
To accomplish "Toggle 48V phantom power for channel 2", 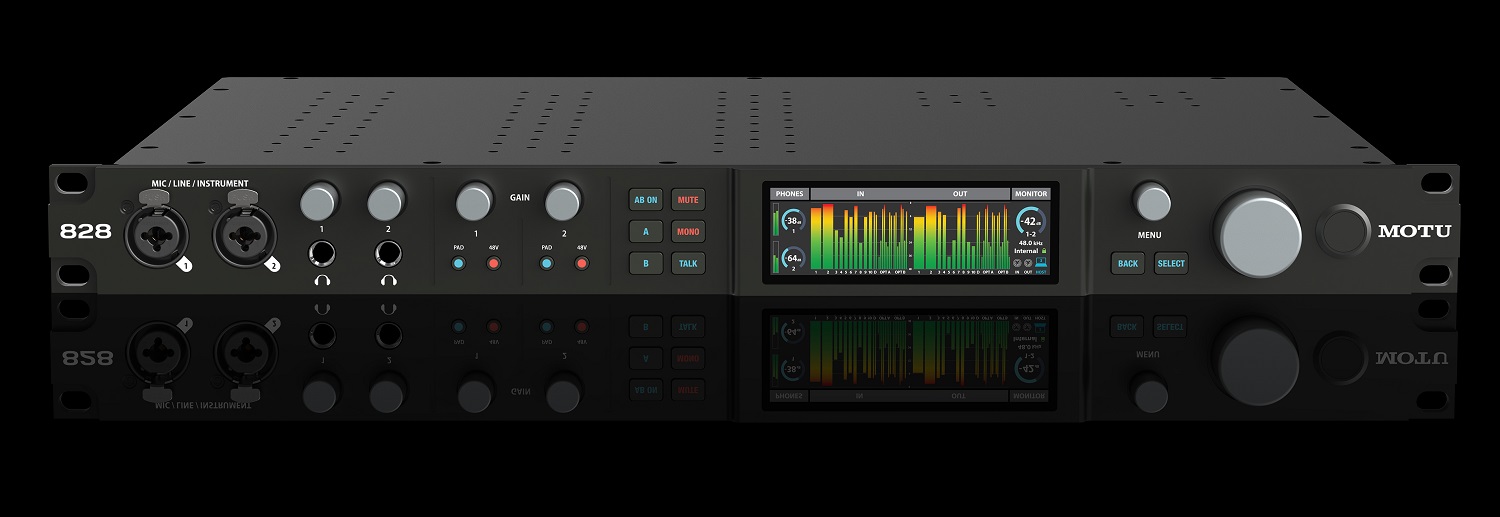I will click(x=581, y=264).
